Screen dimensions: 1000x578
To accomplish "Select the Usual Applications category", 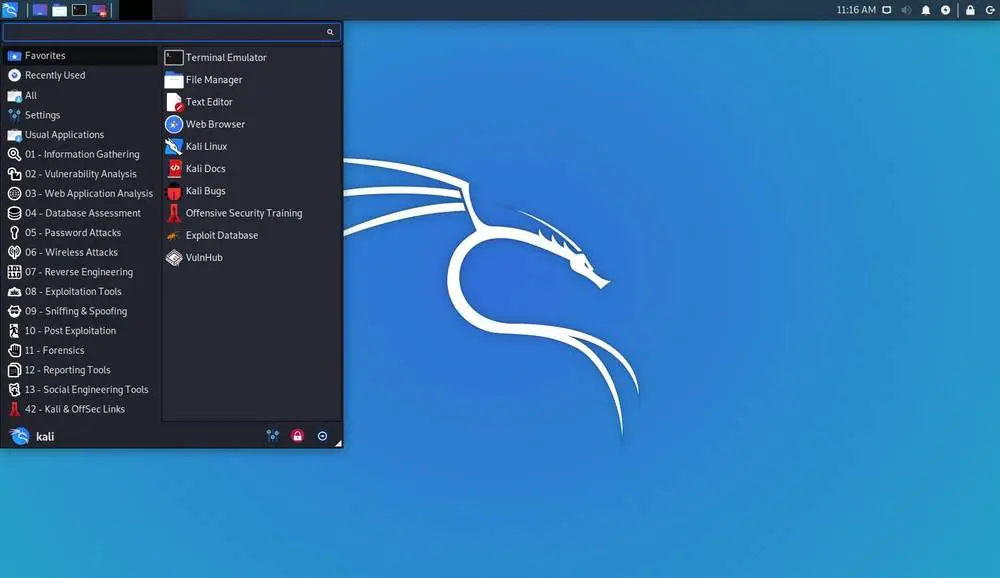I will tap(80, 135).
